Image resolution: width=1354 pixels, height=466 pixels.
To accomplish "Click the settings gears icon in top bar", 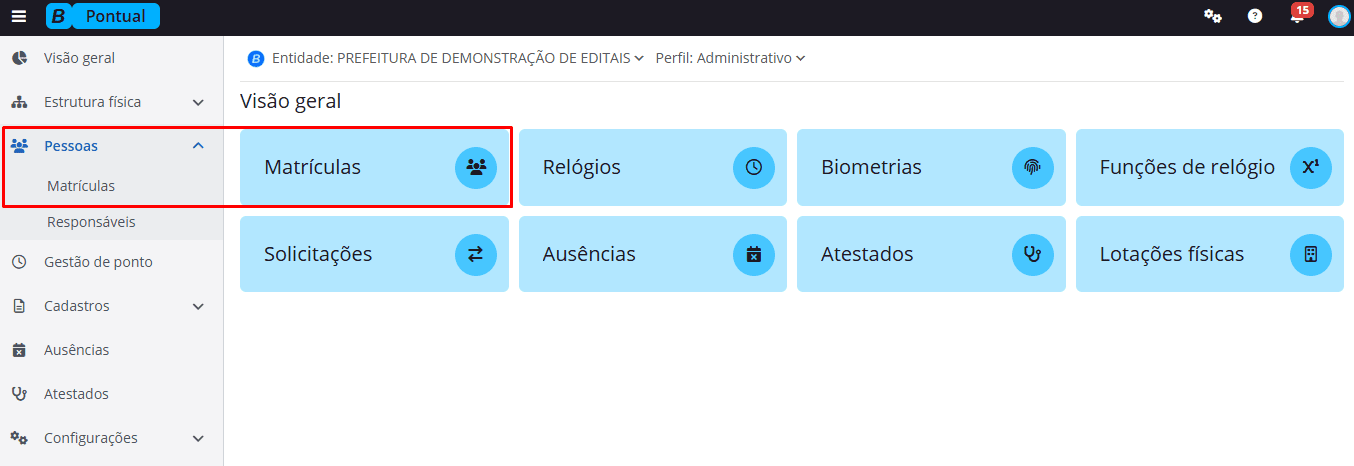I will coord(1212,16).
